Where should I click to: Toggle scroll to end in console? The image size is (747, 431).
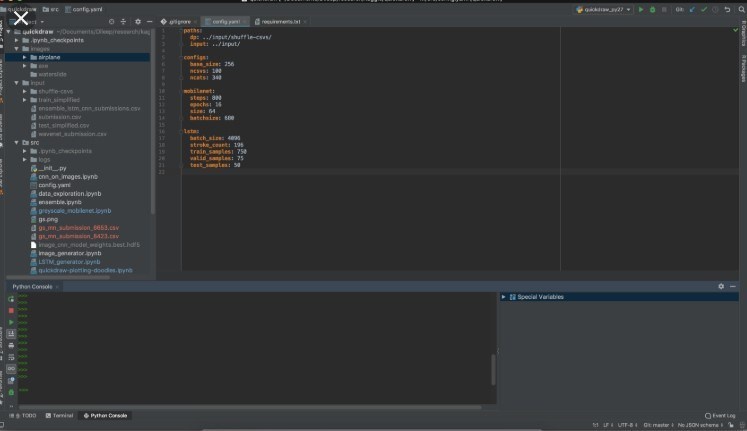pos(11,334)
